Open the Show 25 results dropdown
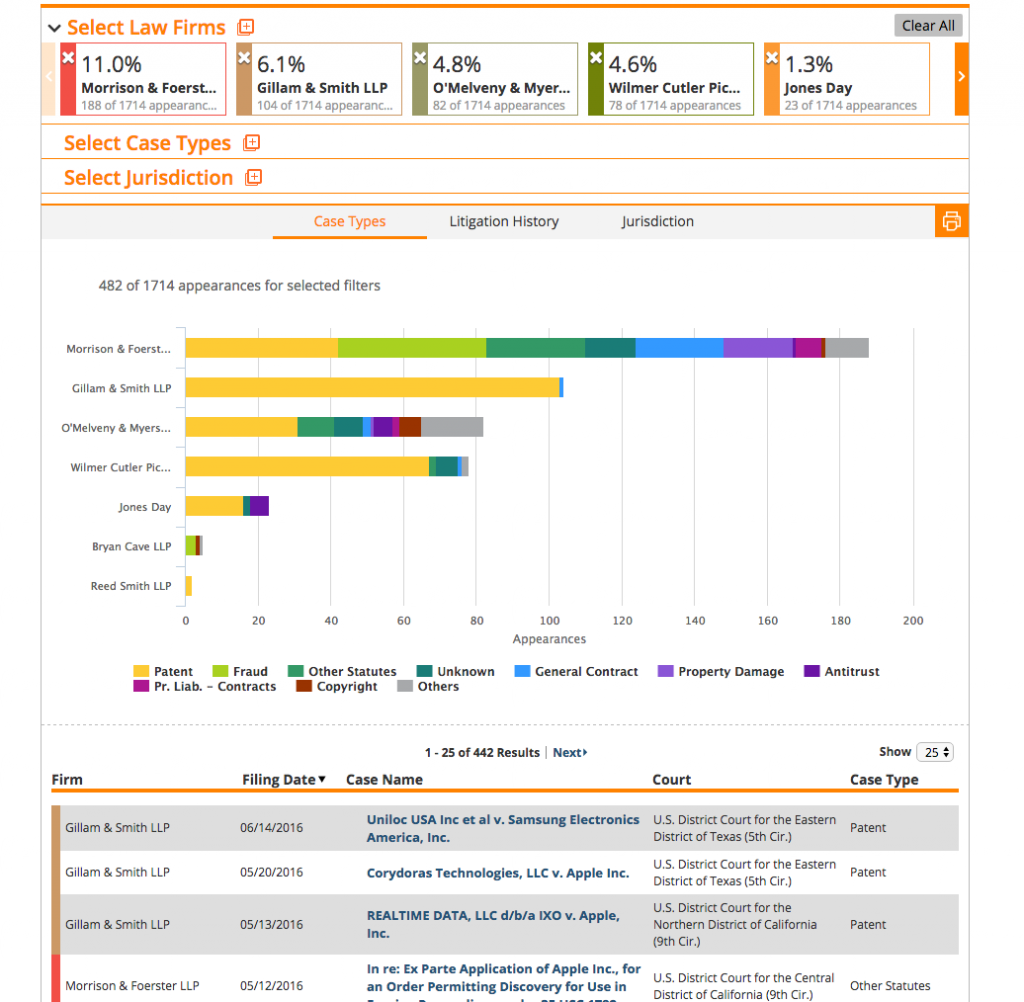 tap(935, 752)
